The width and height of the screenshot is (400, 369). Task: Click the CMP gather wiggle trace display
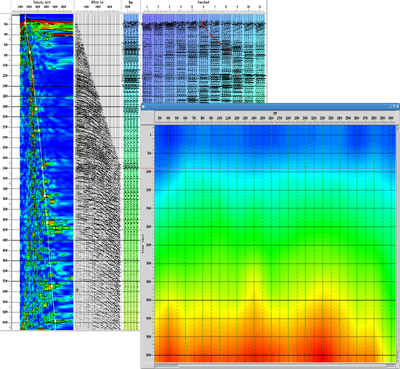tap(97, 172)
